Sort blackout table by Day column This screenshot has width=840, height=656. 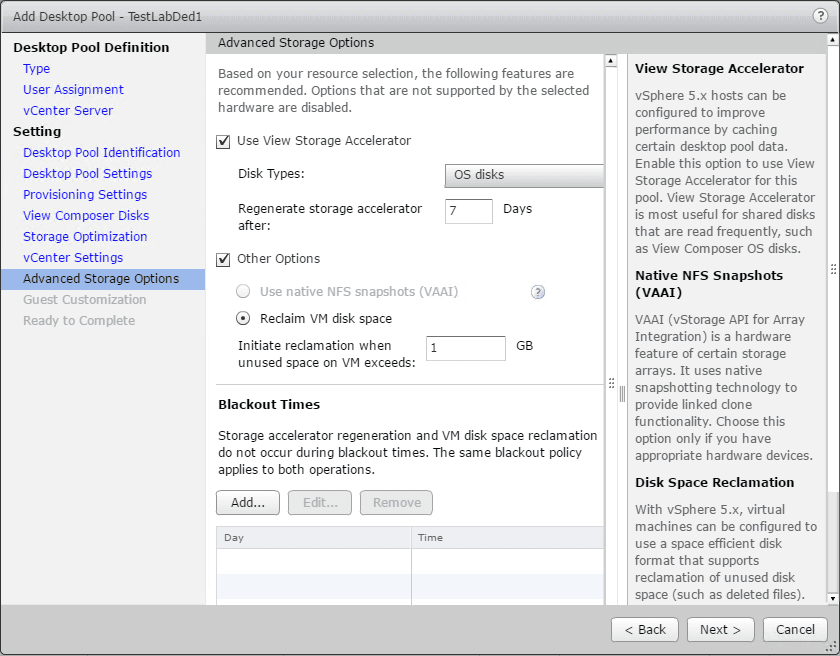point(313,537)
